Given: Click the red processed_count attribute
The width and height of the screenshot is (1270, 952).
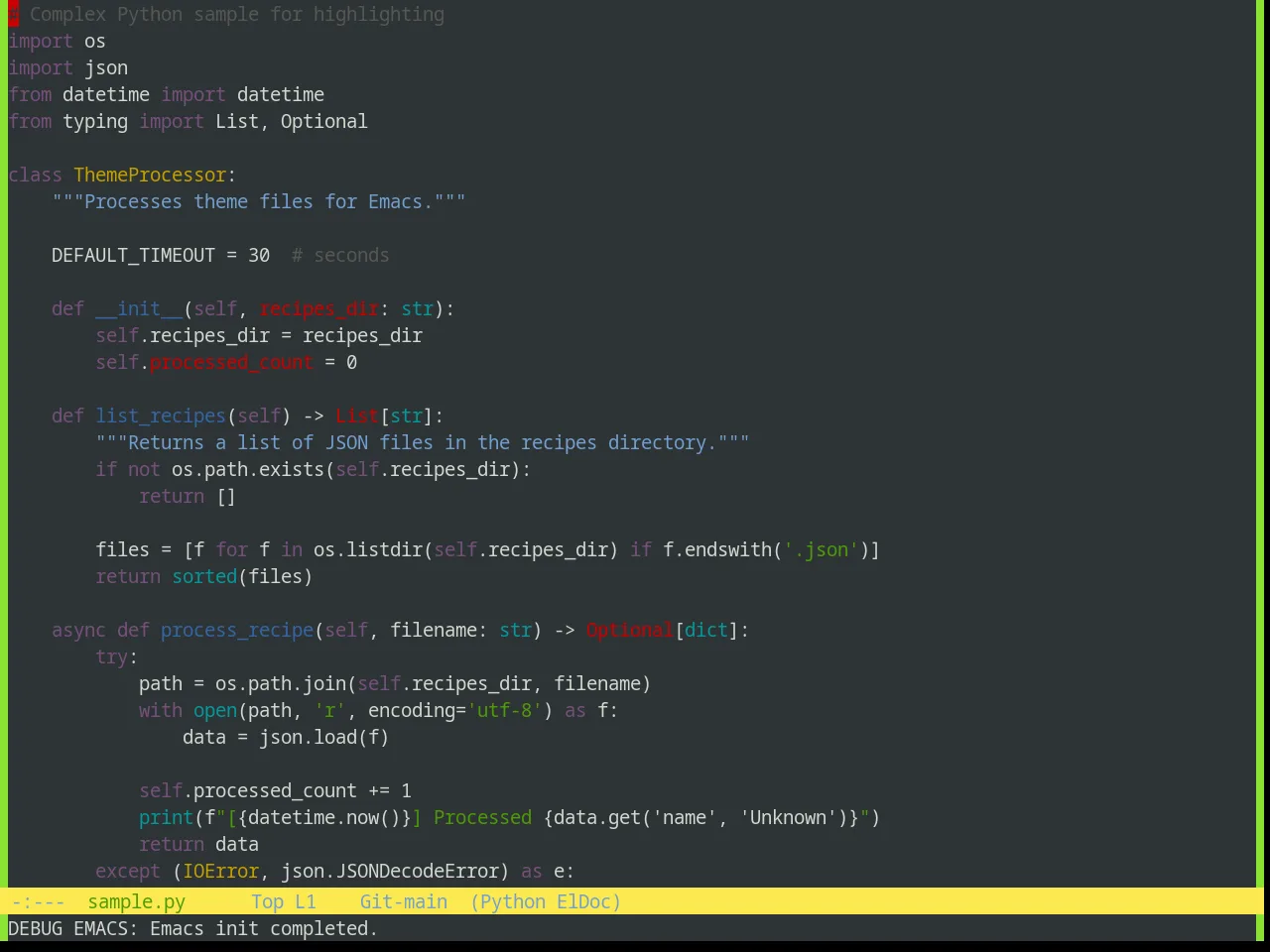Looking at the screenshot, I should point(231,362).
